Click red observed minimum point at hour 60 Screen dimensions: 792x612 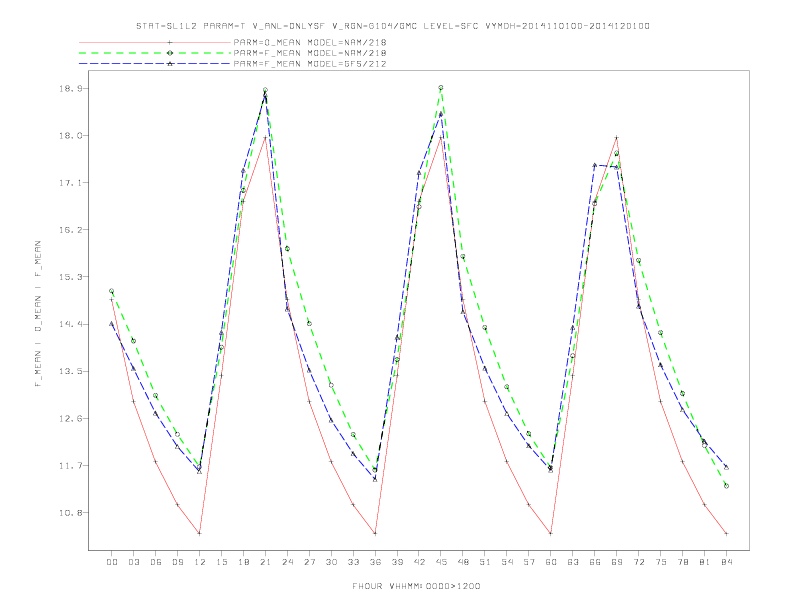tap(551, 533)
